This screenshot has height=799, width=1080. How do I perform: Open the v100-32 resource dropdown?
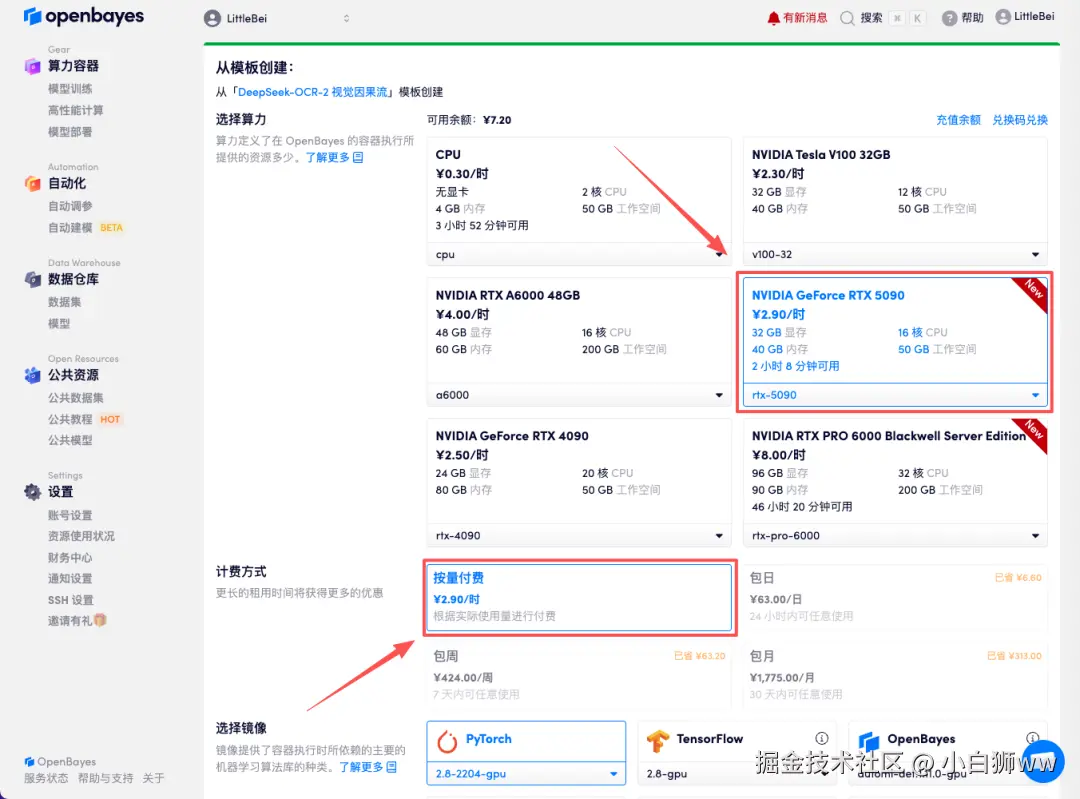pyautogui.click(x=895, y=254)
